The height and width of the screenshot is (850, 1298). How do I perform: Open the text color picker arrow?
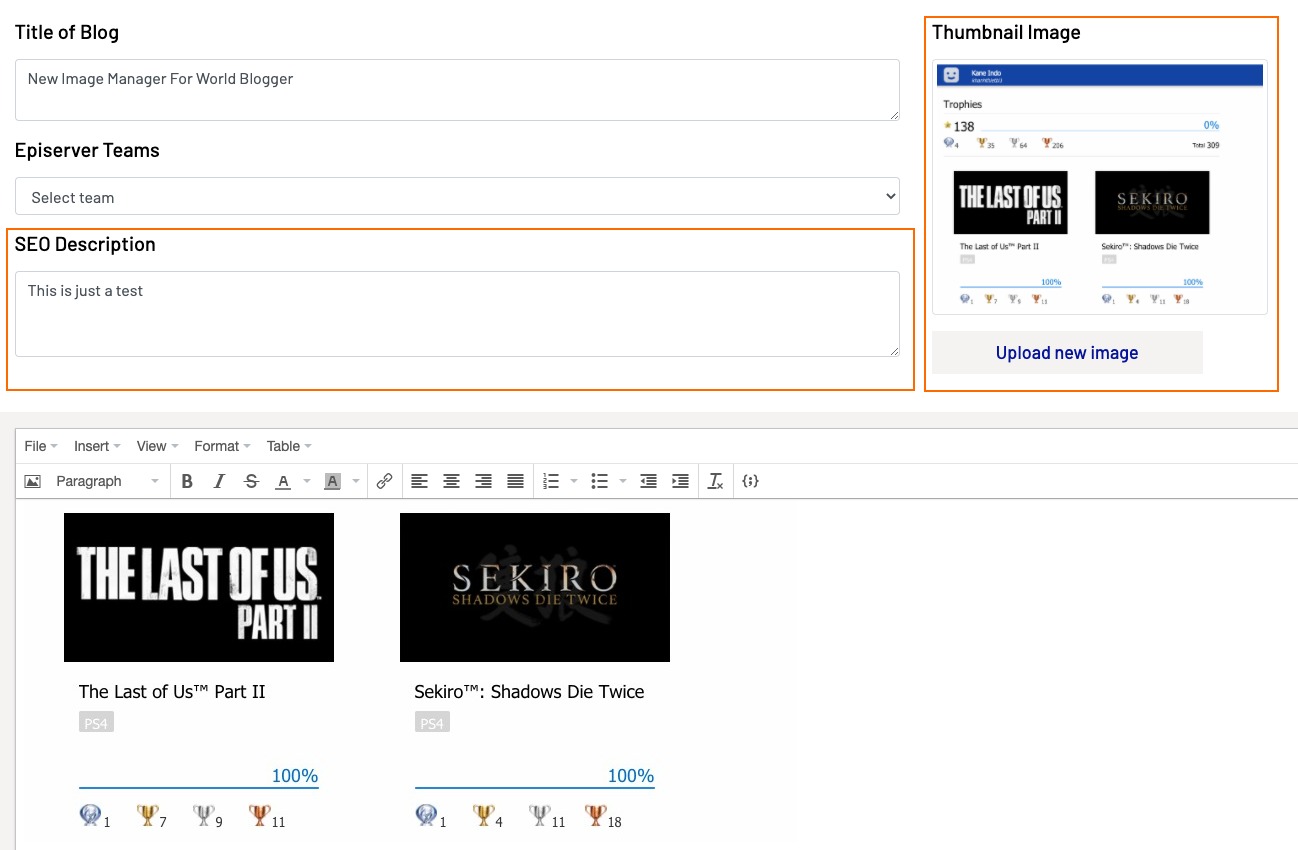pyautogui.click(x=307, y=481)
